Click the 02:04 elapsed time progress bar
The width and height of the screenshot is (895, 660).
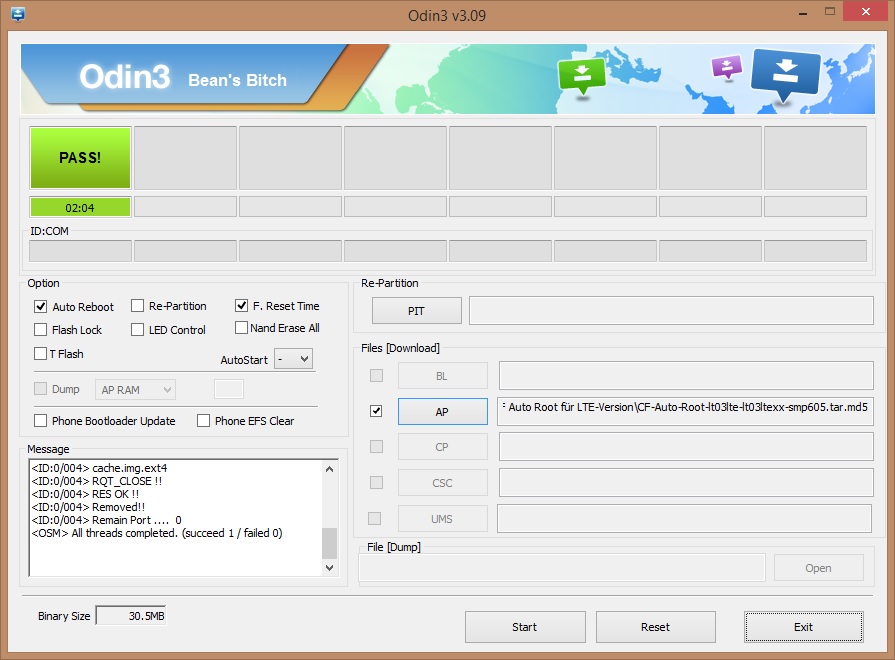tap(80, 207)
